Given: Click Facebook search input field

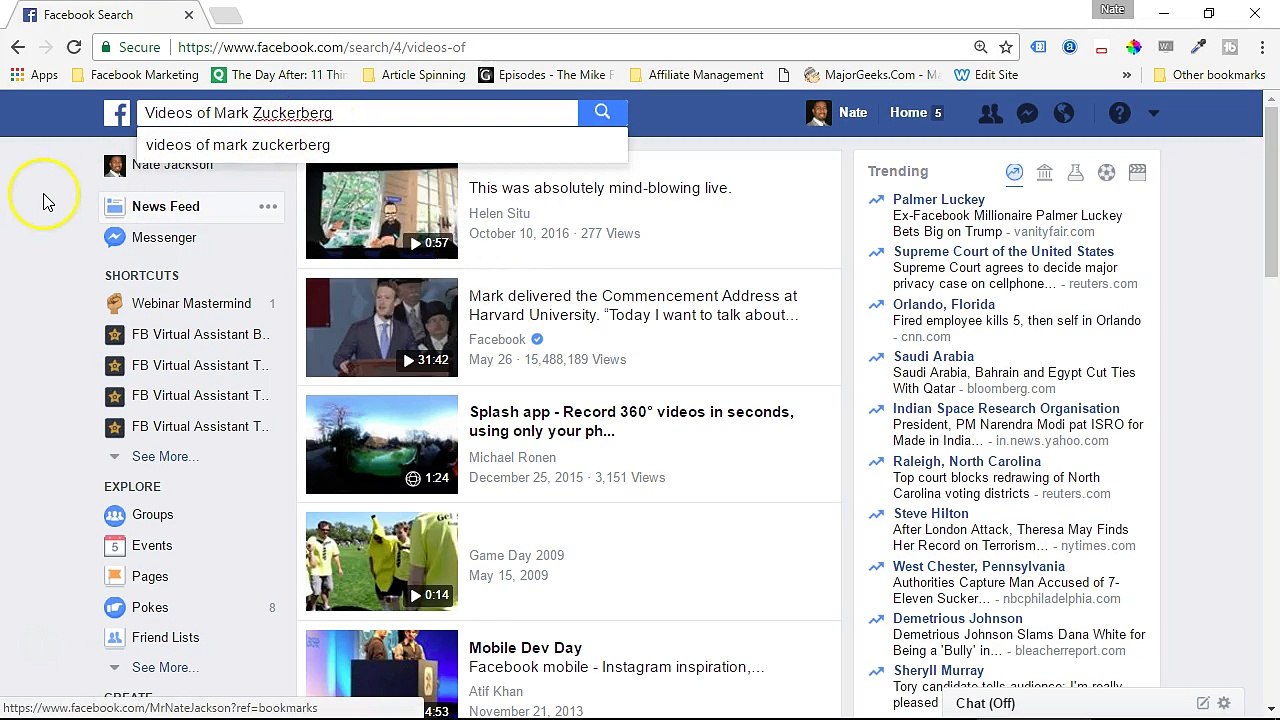Looking at the screenshot, I should [357, 113].
